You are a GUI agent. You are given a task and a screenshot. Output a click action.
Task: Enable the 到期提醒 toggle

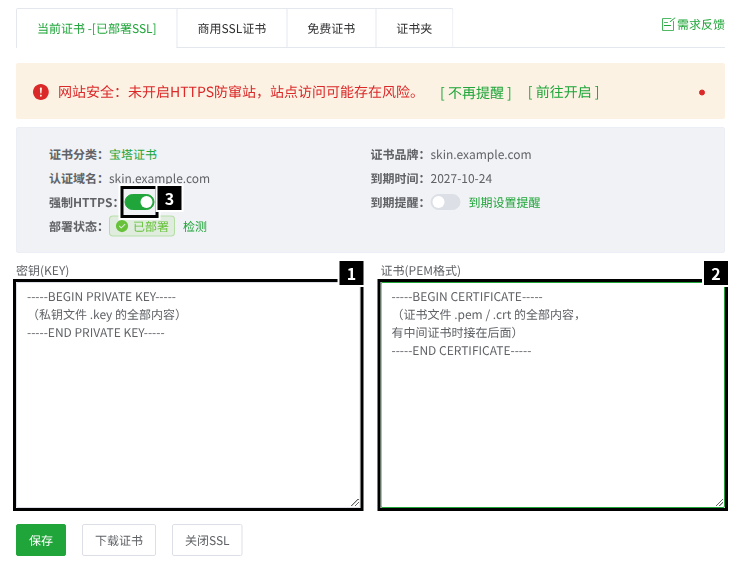(445, 202)
